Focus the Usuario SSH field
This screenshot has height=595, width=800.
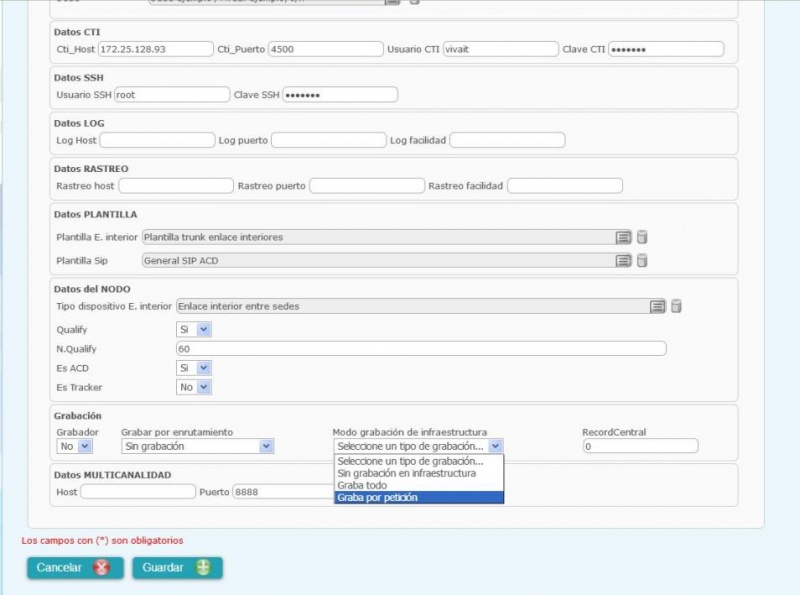(x=172, y=95)
